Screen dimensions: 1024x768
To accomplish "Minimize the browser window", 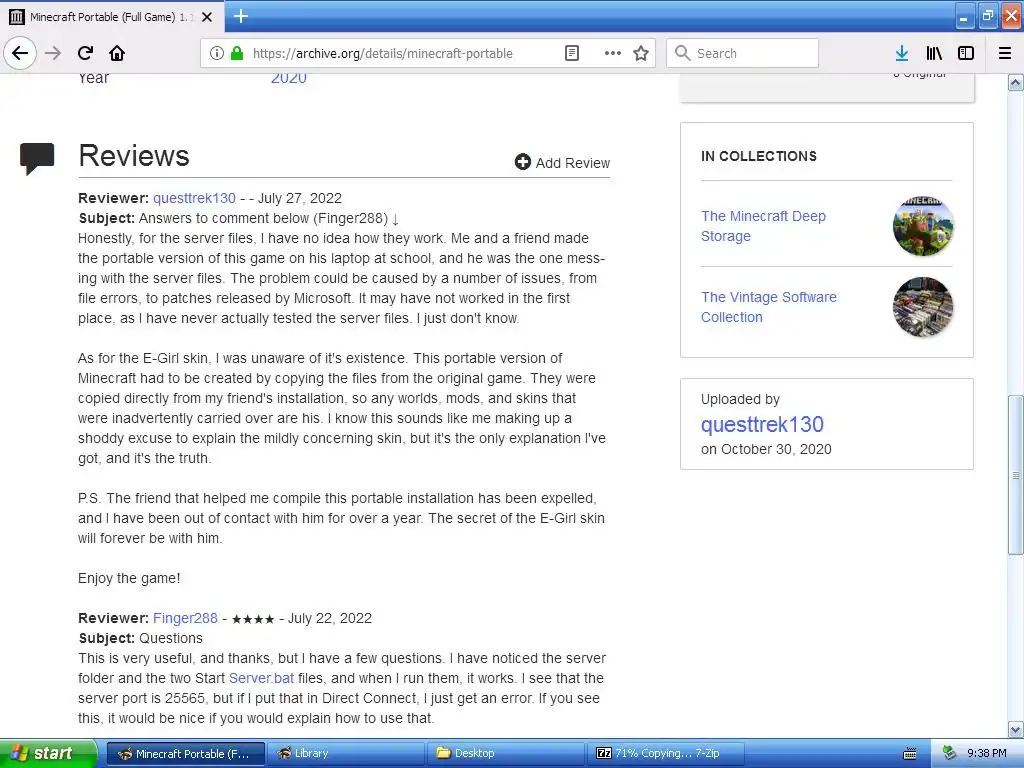I will pos(965,17).
